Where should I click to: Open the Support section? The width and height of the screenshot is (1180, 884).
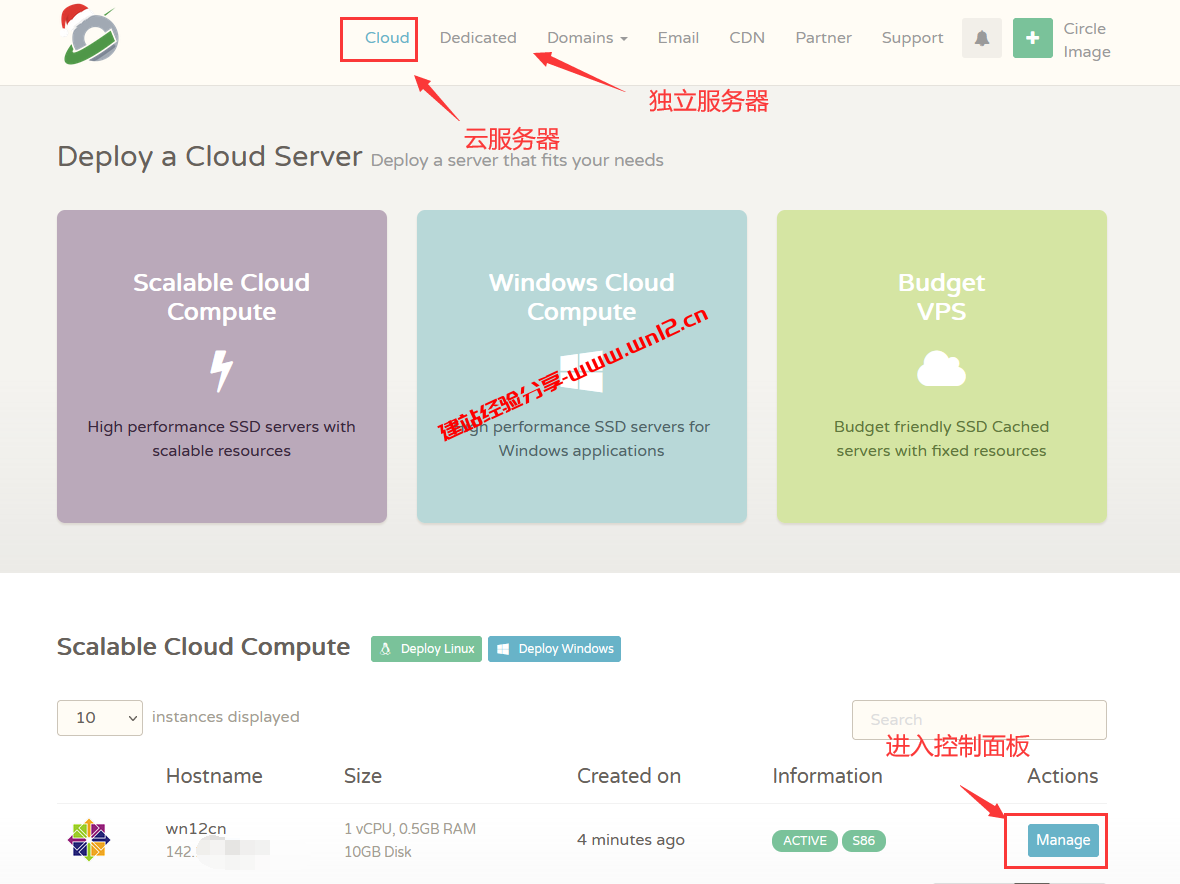tap(912, 37)
